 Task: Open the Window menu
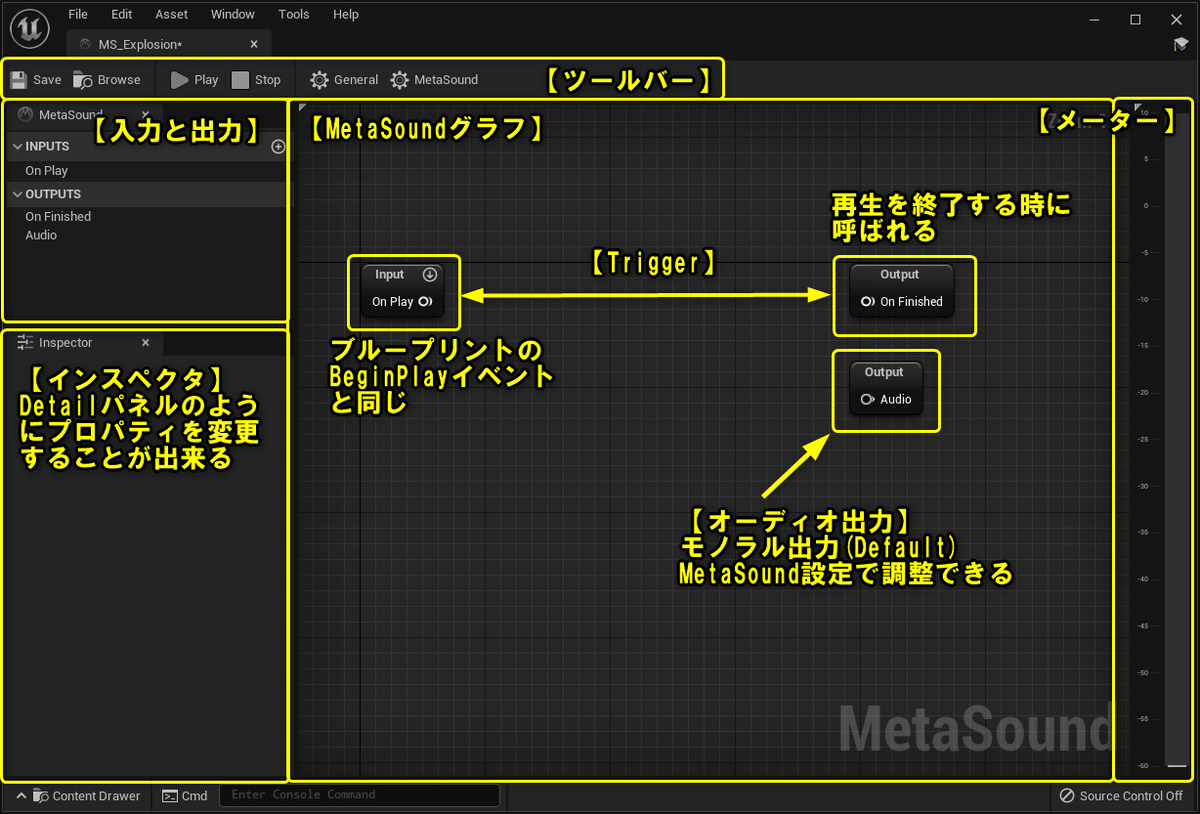(233, 14)
